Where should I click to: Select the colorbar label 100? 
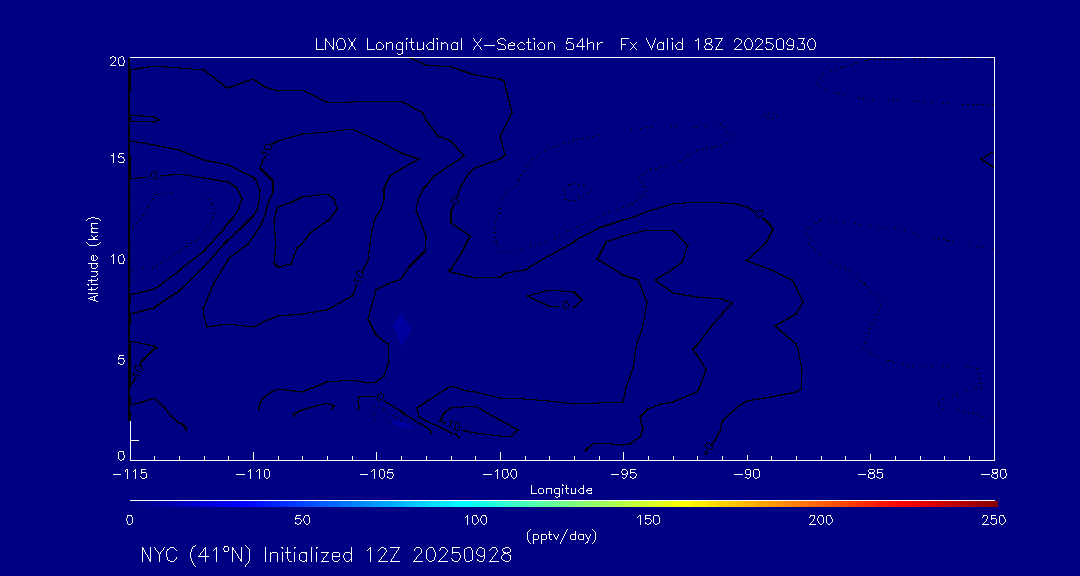click(476, 520)
